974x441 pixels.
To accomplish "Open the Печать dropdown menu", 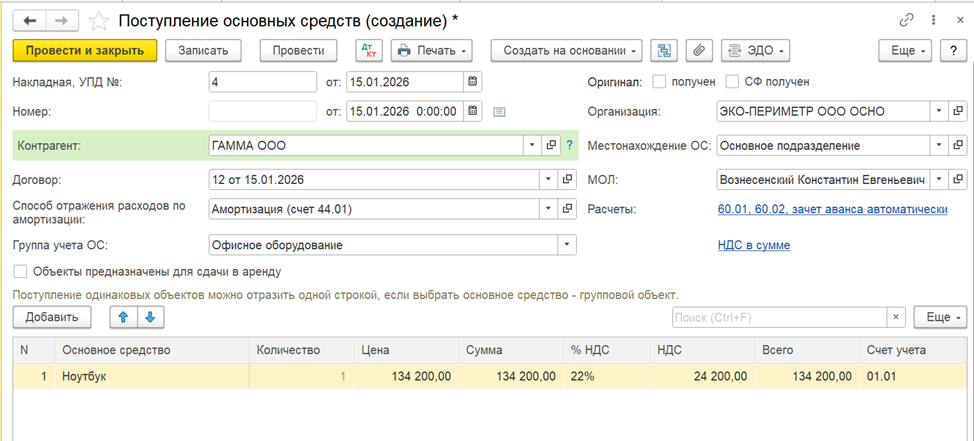I will 432,51.
